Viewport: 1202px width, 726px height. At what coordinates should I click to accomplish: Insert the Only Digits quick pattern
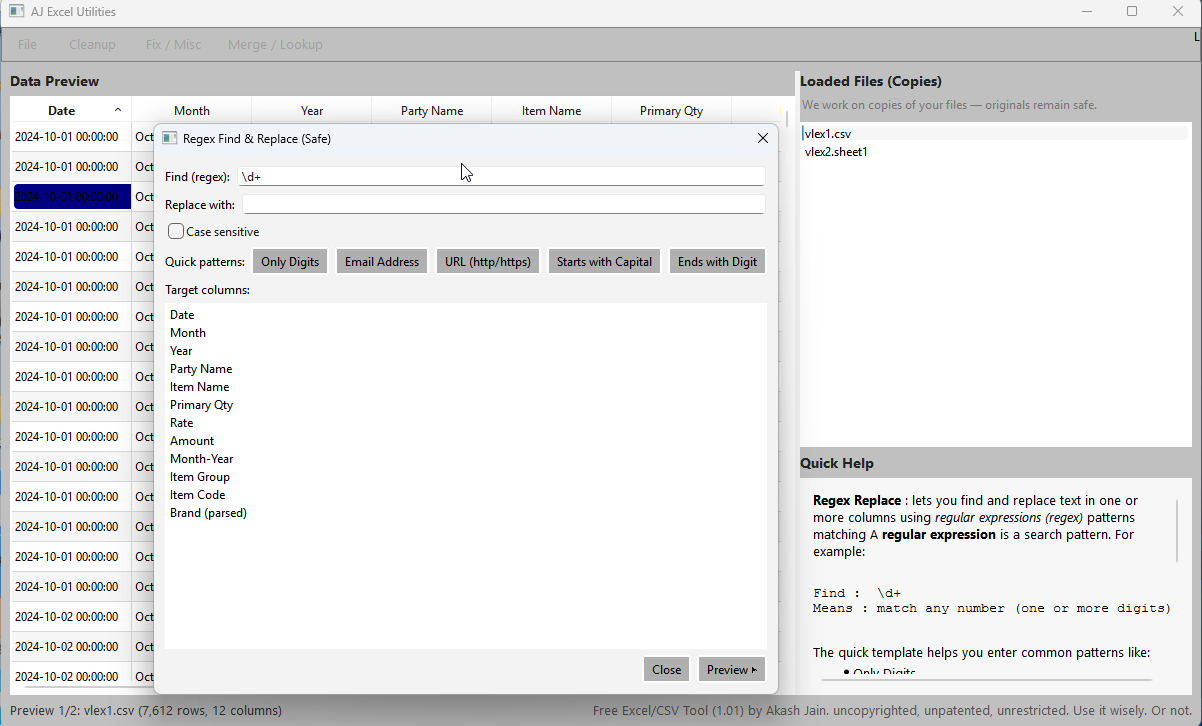290,261
